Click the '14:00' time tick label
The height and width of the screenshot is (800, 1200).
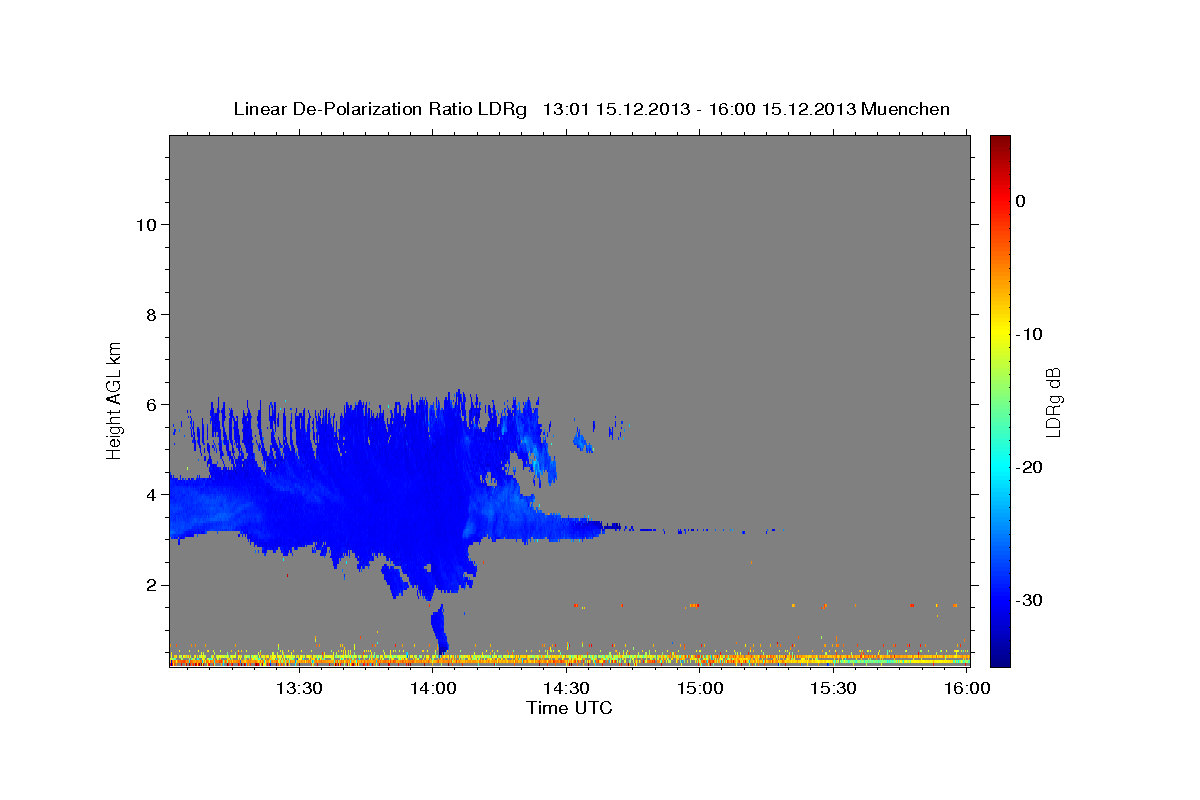pos(433,688)
